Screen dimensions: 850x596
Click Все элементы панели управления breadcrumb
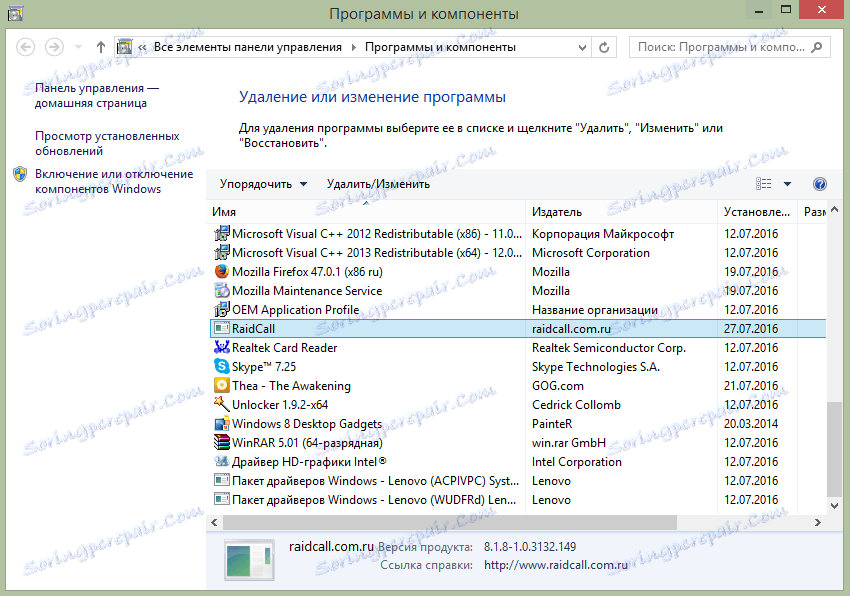pos(248,47)
